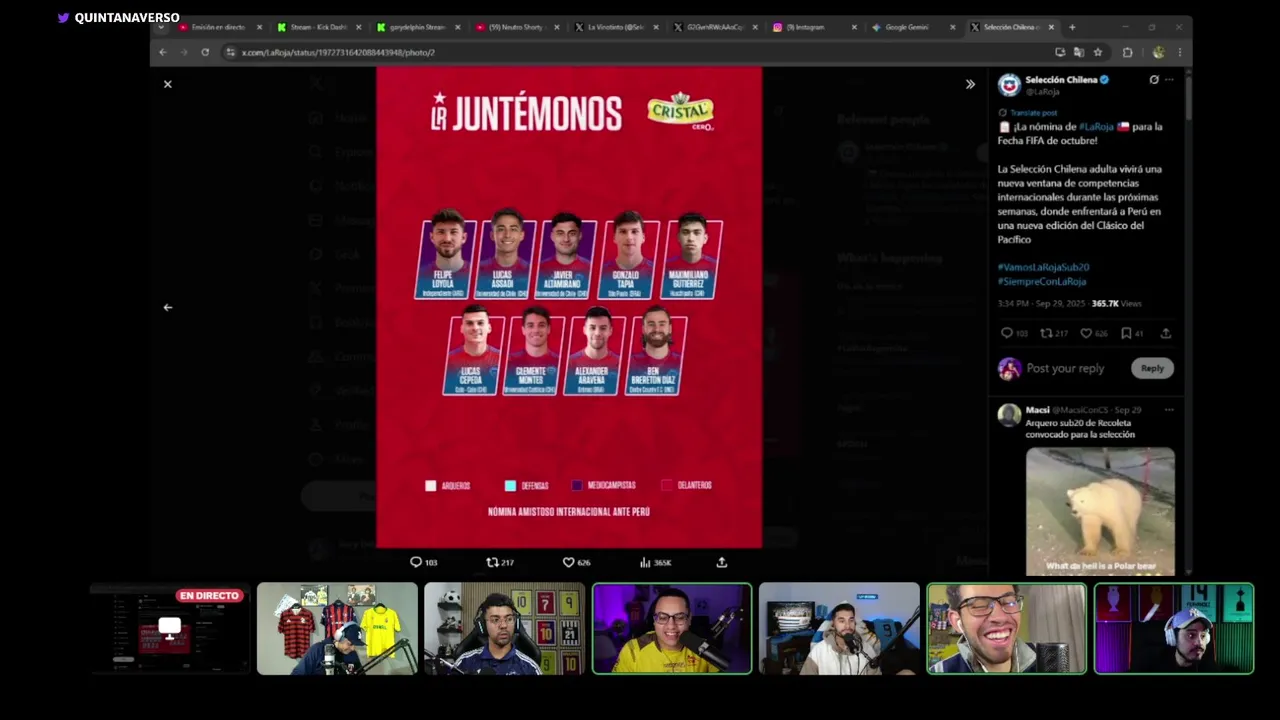Share icon below the photo
The height and width of the screenshot is (720, 1280).
(x=721, y=562)
